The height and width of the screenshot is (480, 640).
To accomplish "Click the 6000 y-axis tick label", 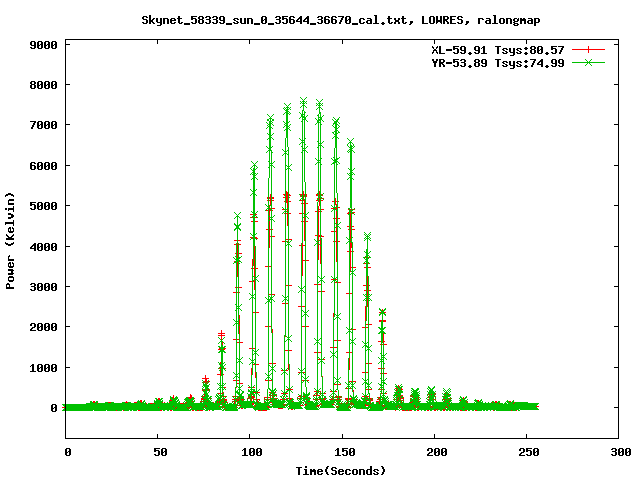I will [x=43, y=166].
